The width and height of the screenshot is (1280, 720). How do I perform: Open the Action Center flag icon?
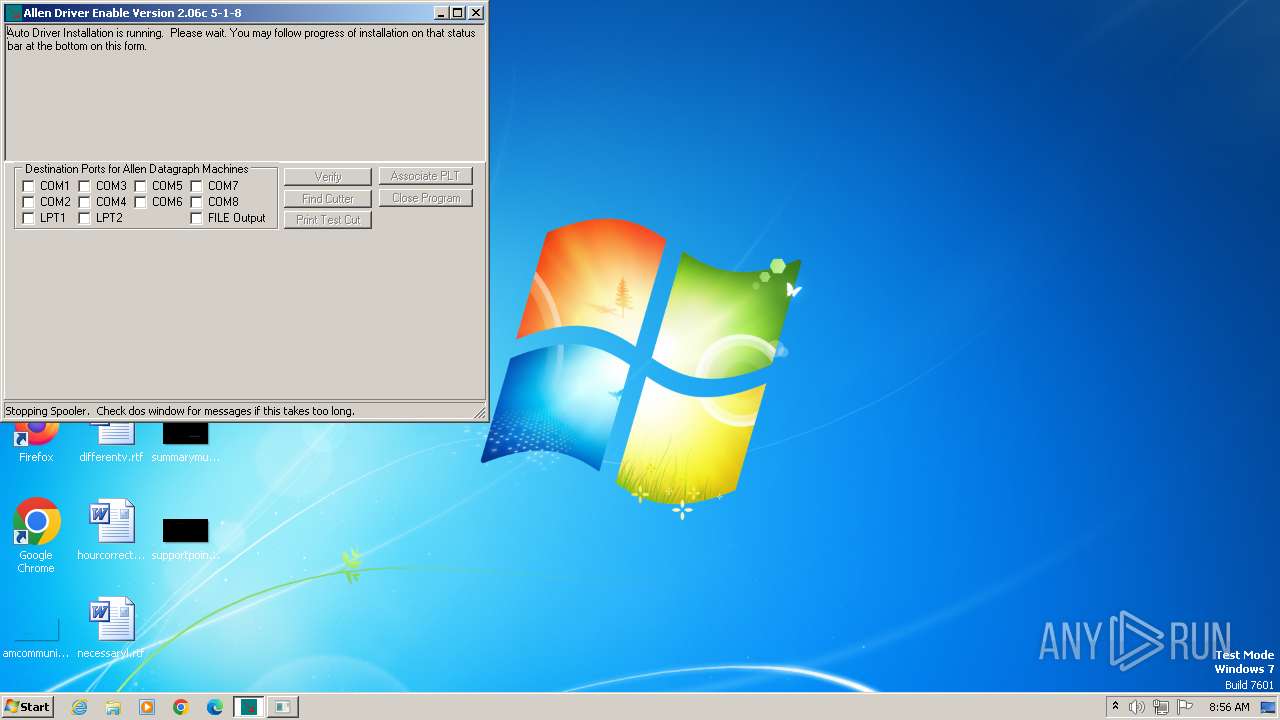(x=1185, y=707)
